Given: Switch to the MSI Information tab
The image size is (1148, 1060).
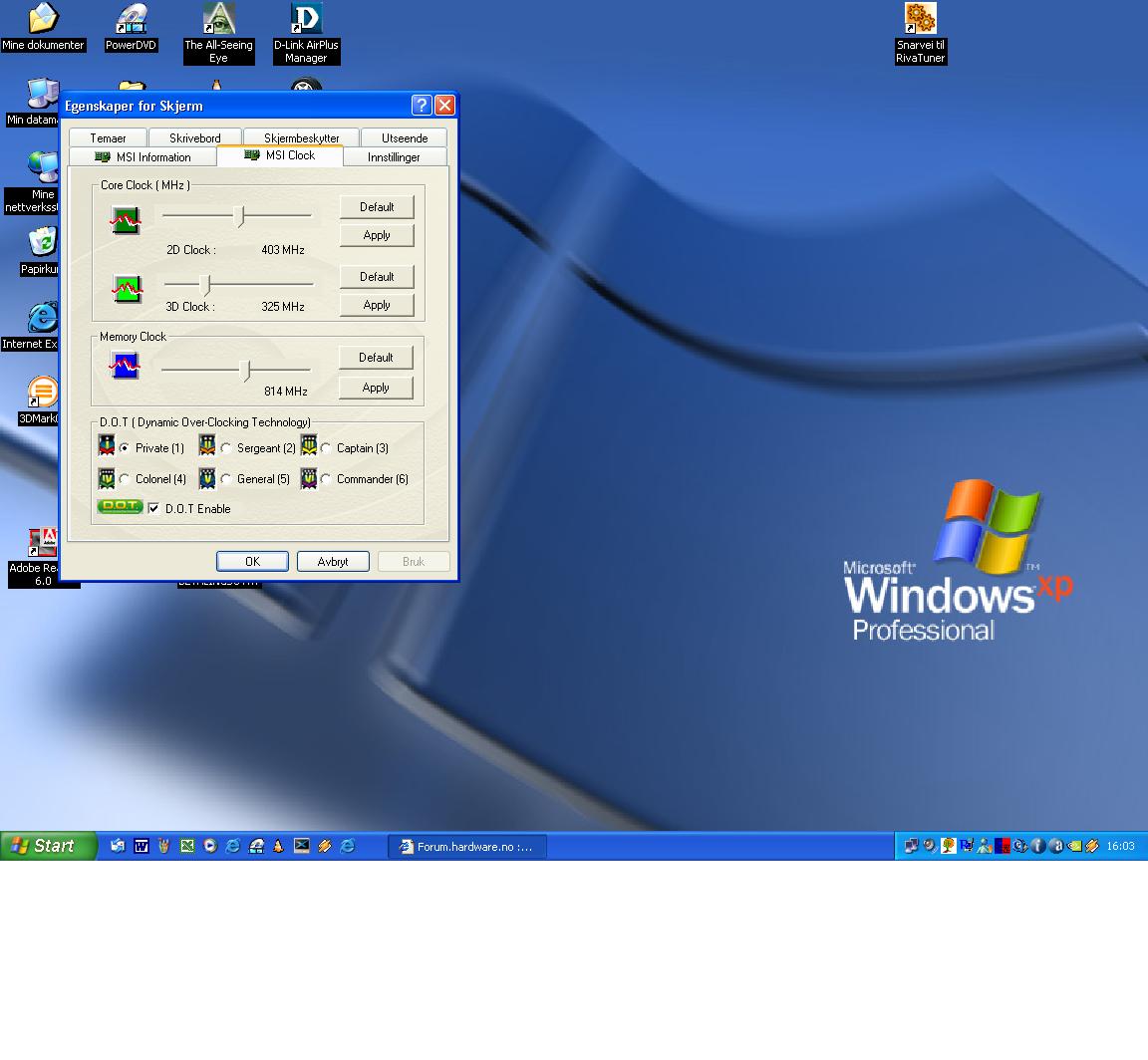Looking at the screenshot, I should pyautogui.click(x=143, y=156).
